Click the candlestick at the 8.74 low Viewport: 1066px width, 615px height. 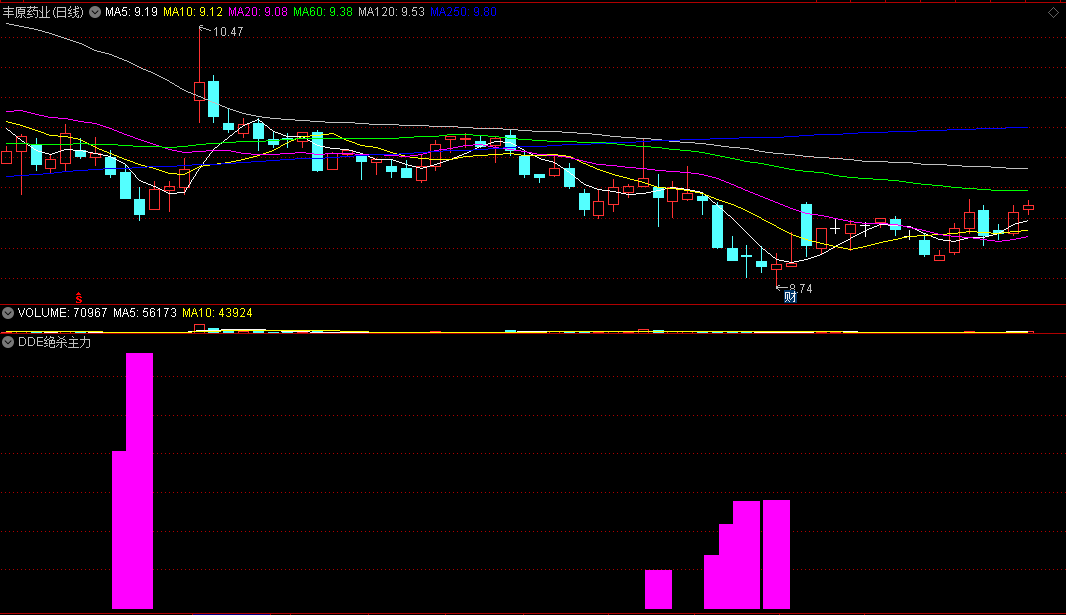coord(776,266)
